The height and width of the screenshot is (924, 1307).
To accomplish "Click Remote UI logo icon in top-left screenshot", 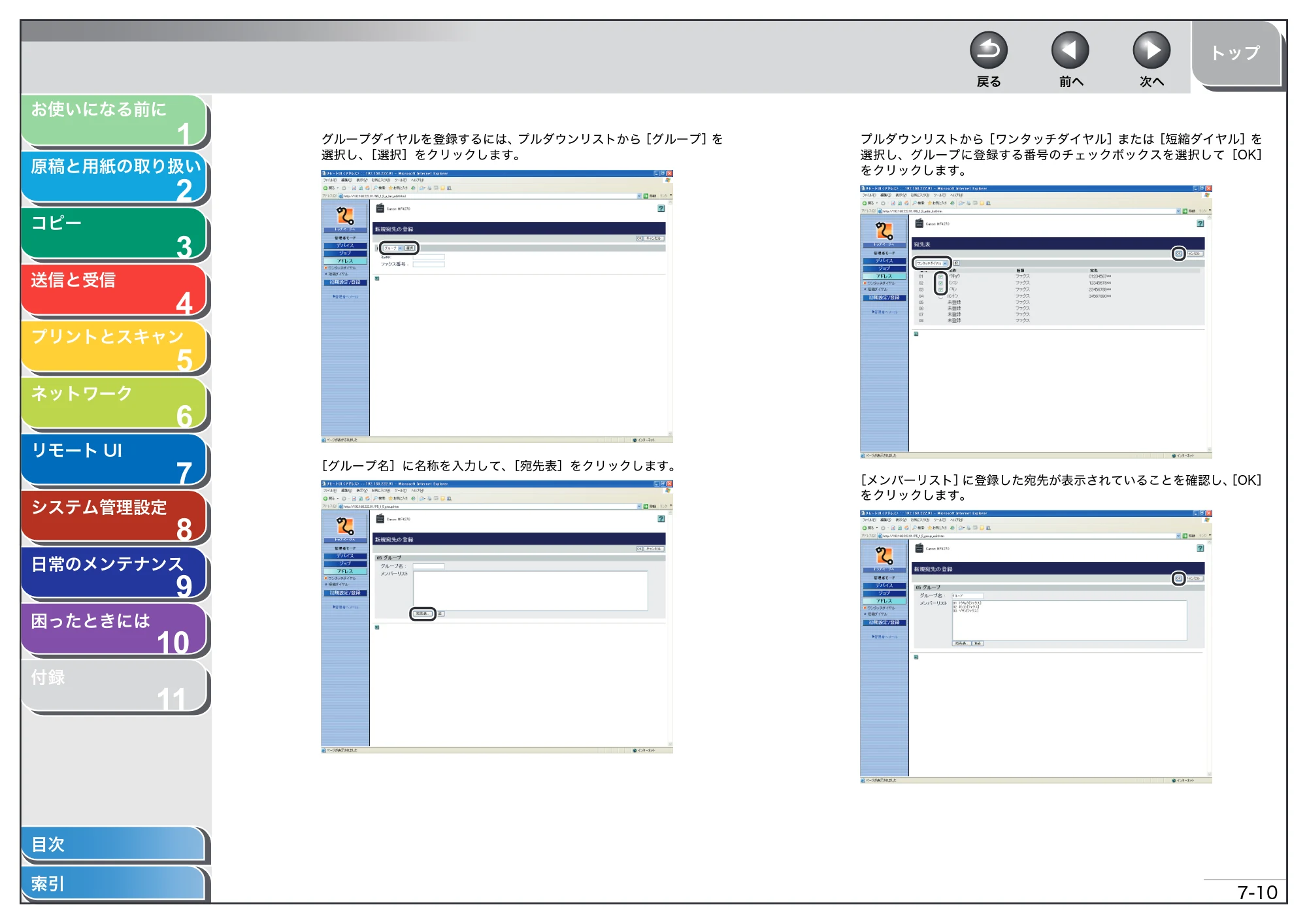I will click(x=345, y=216).
